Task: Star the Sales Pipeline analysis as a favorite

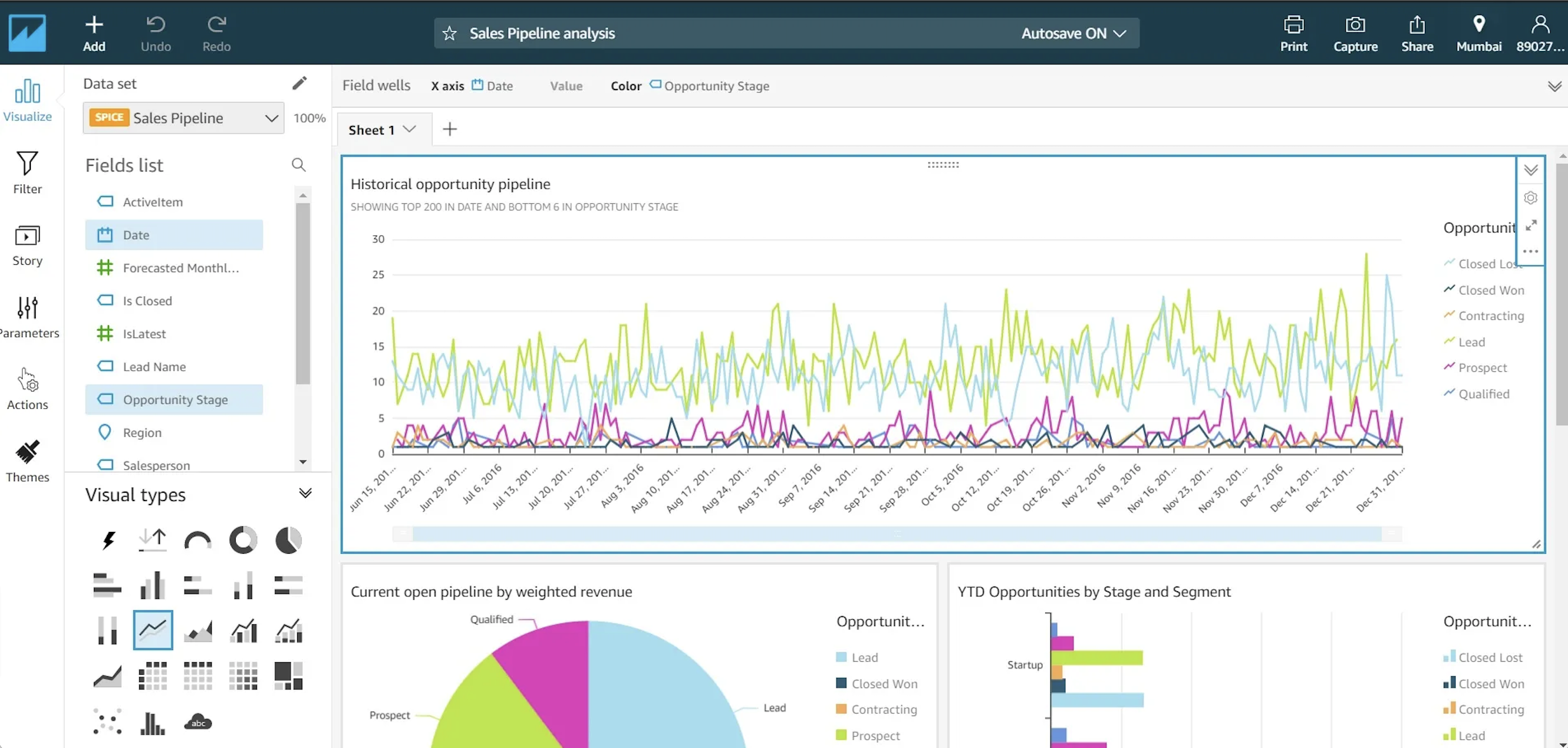Action: click(x=449, y=34)
